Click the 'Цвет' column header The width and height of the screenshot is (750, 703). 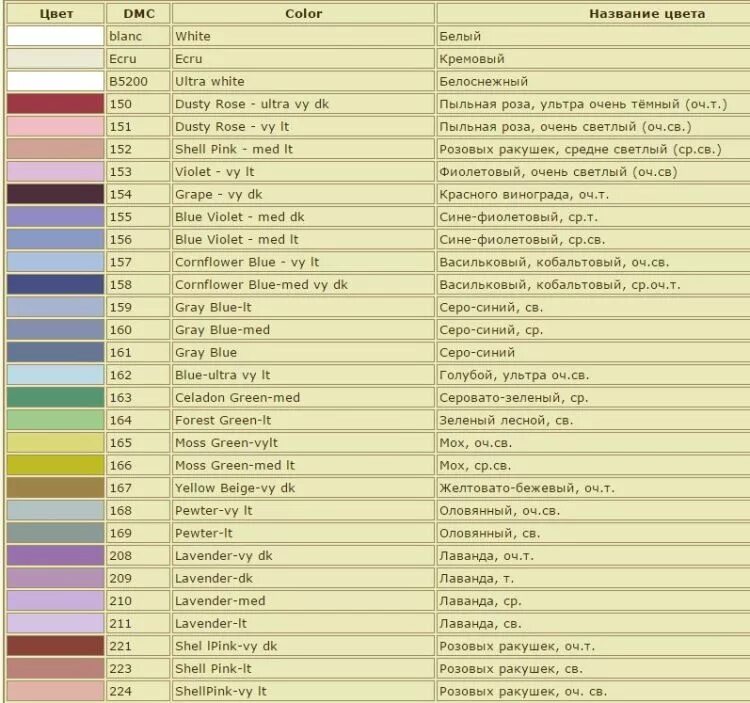click(55, 13)
